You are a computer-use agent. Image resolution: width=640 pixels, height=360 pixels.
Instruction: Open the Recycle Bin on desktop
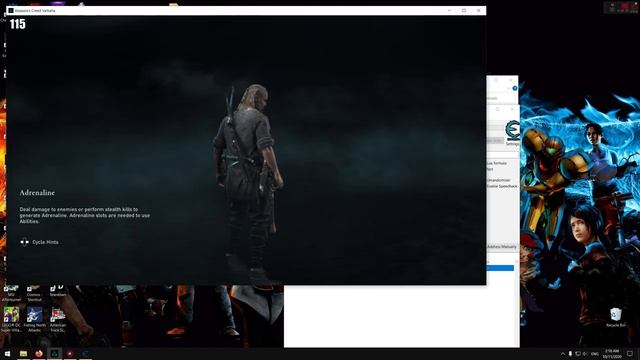[x=616, y=318]
